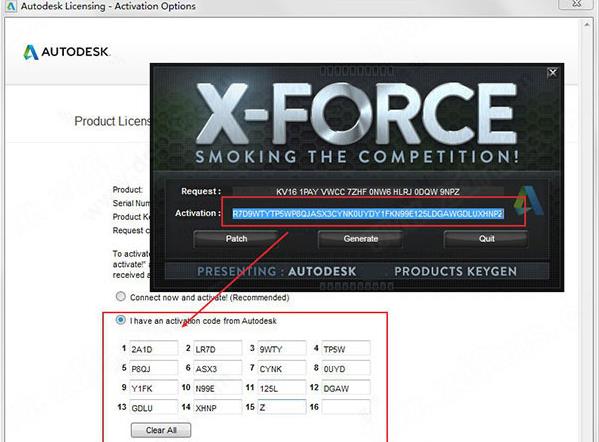
Task: Click activation code field 2 containing LR7D
Action: (218, 349)
